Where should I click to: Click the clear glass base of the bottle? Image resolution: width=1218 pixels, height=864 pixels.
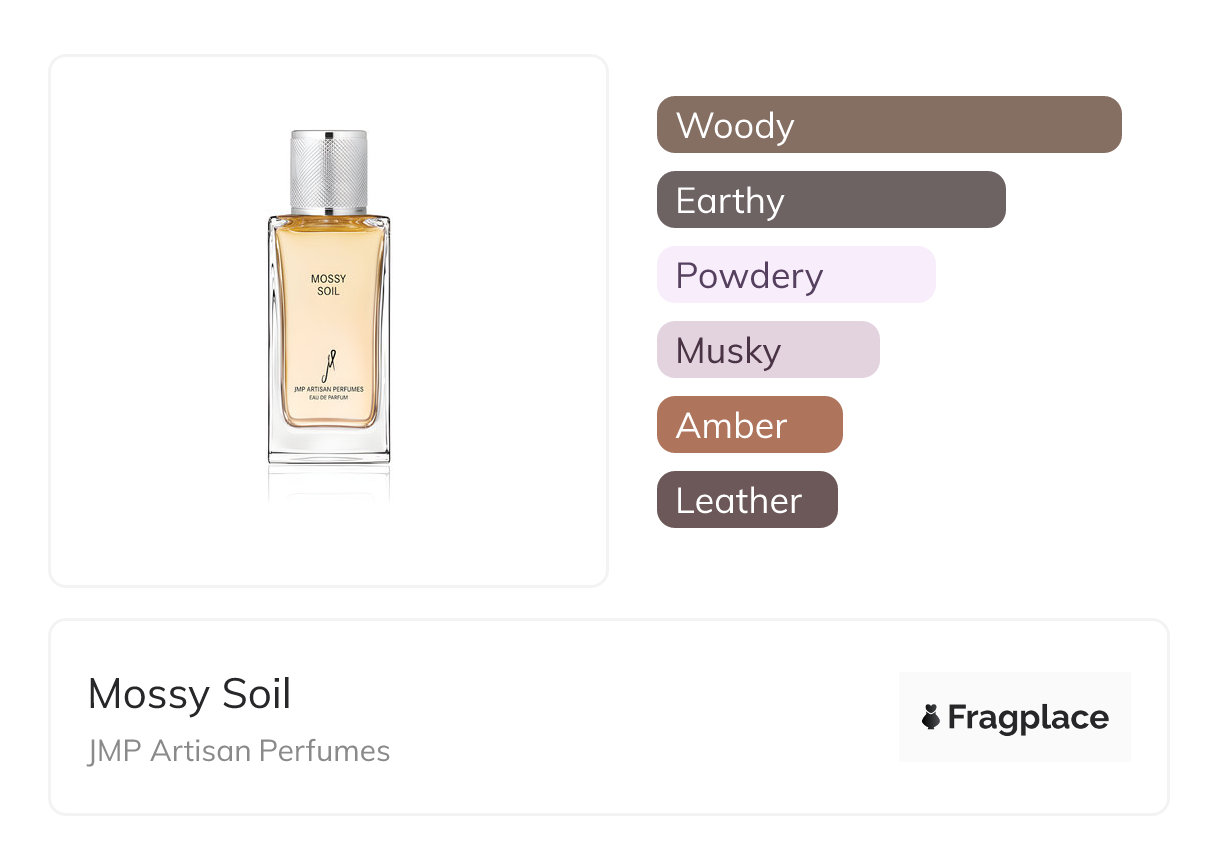328,446
